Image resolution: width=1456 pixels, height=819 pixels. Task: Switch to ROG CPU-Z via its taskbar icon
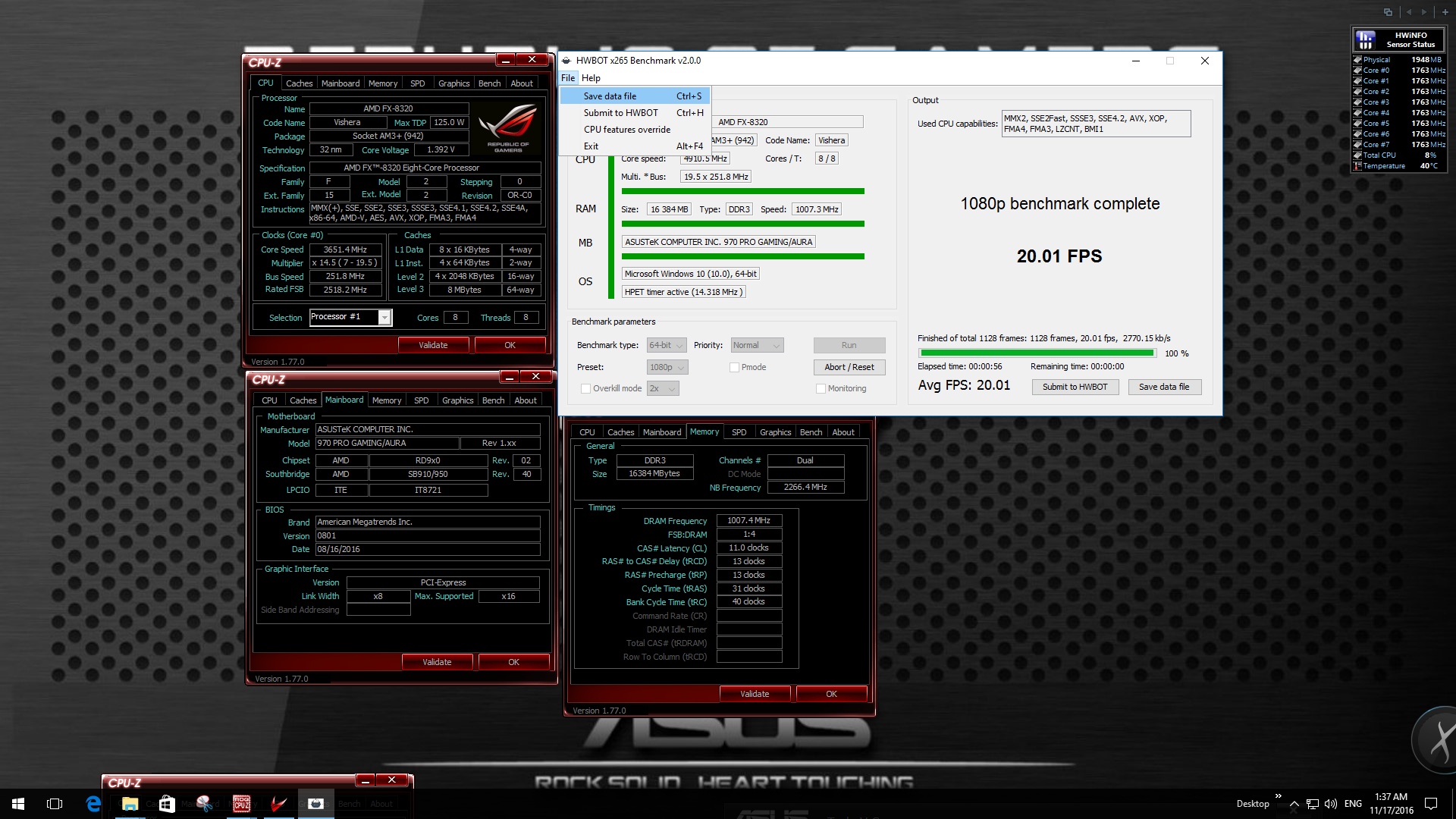pyautogui.click(x=241, y=804)
